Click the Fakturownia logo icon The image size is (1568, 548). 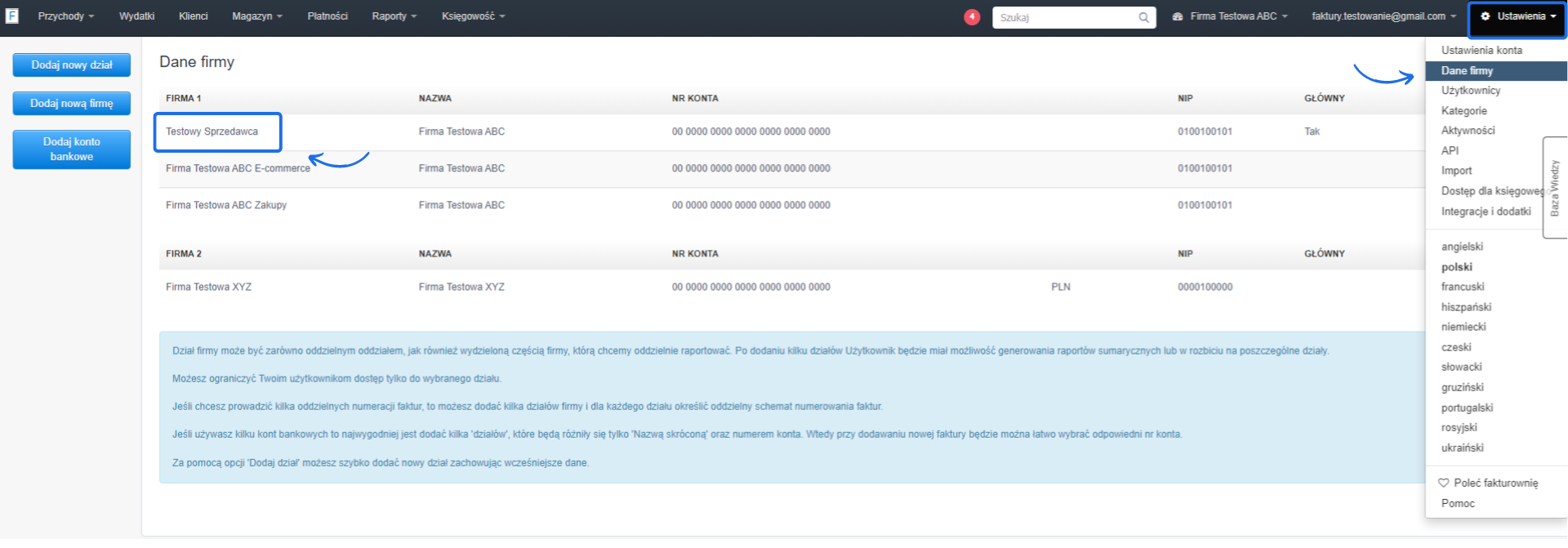point(11,16)
